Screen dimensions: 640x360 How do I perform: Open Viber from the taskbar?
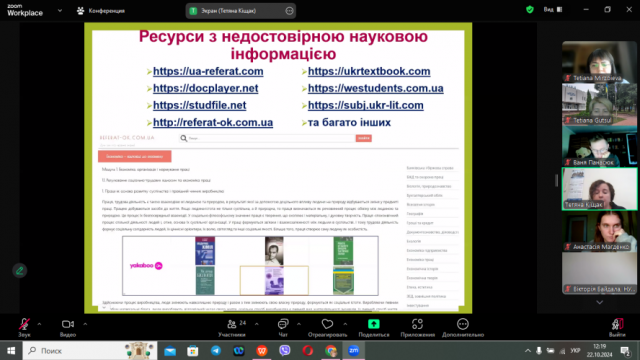pyautogui.click(x=284, y=351)
